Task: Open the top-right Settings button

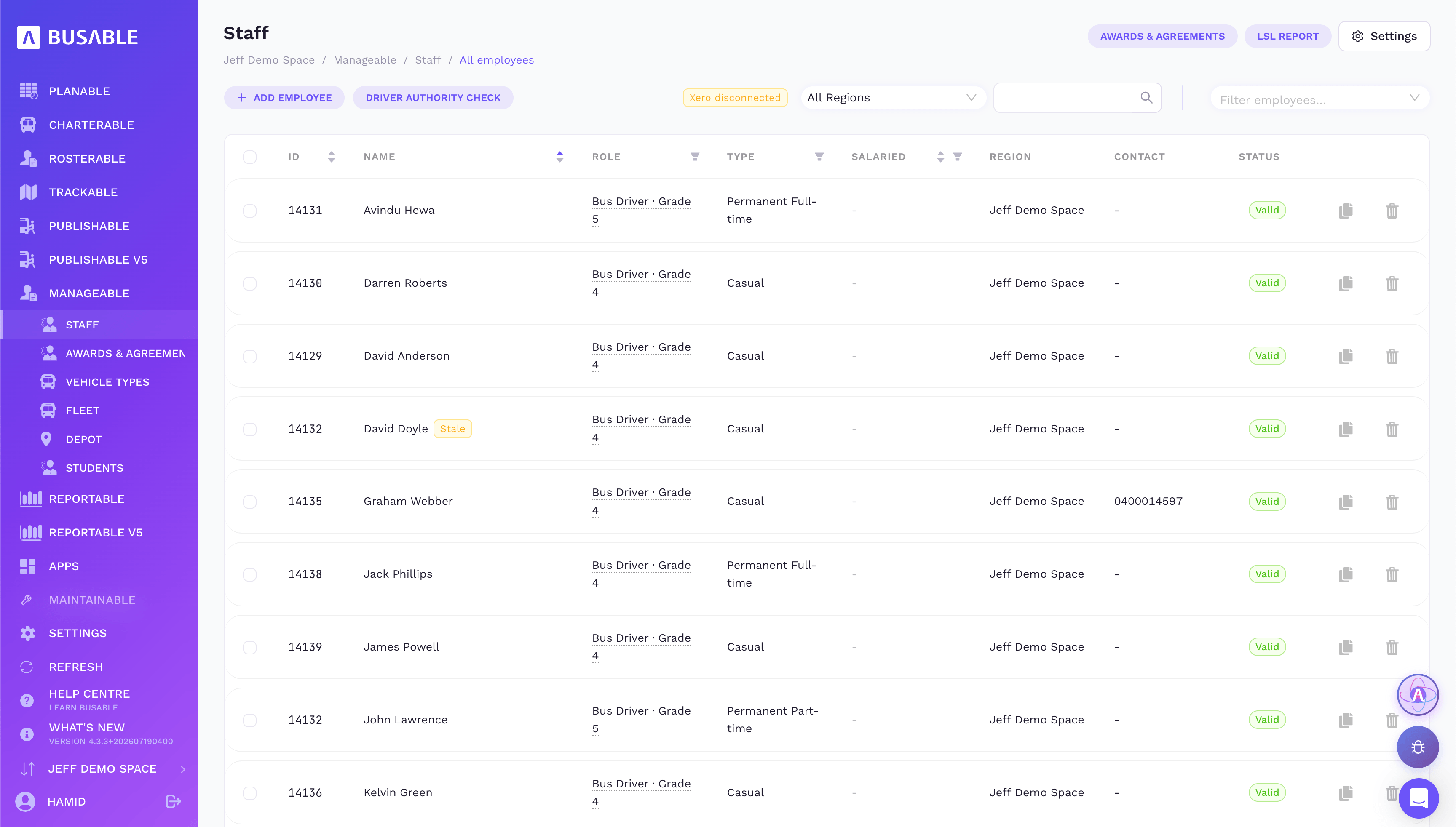Action: click(x=1384, y=36)
